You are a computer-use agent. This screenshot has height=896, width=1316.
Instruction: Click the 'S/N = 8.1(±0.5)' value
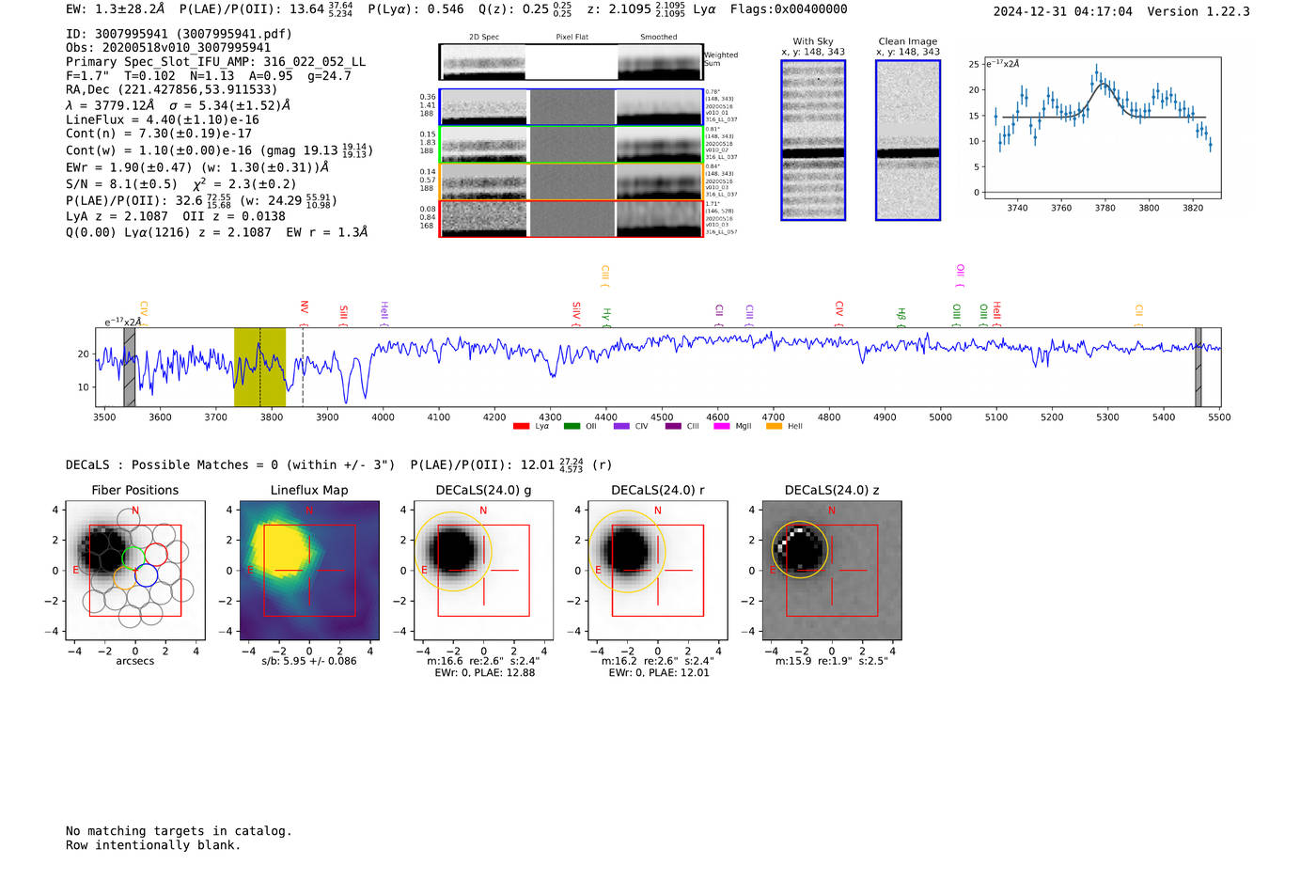[x=121, y=184]
